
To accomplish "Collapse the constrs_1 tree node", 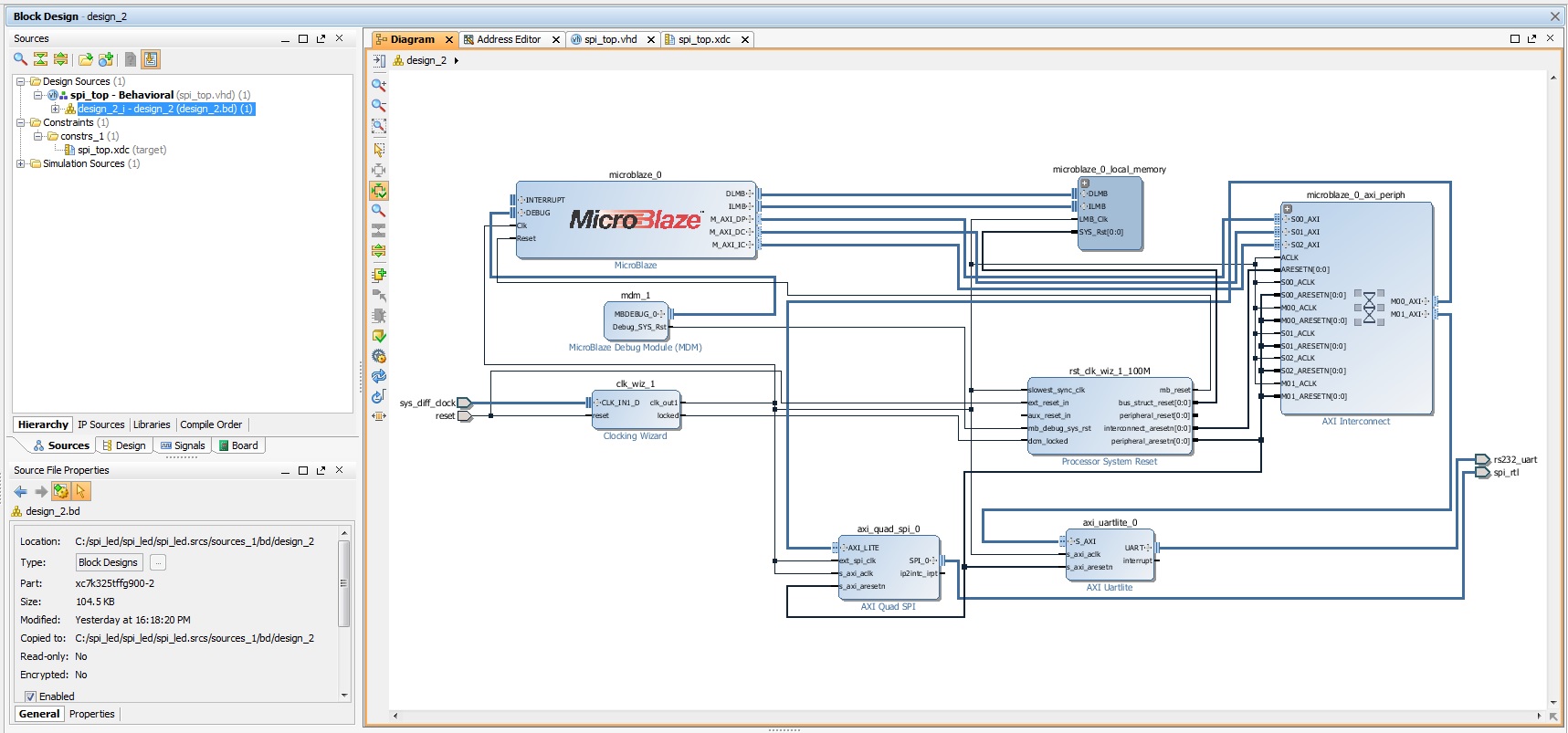I will pyautogui.click(x=37, y=136).
